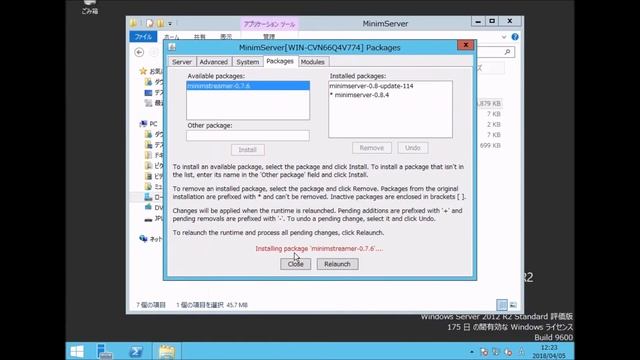This screenshot has width=640, height=360.
Task: Click the new folder quick access icon
Action: [x=160, y=23]
